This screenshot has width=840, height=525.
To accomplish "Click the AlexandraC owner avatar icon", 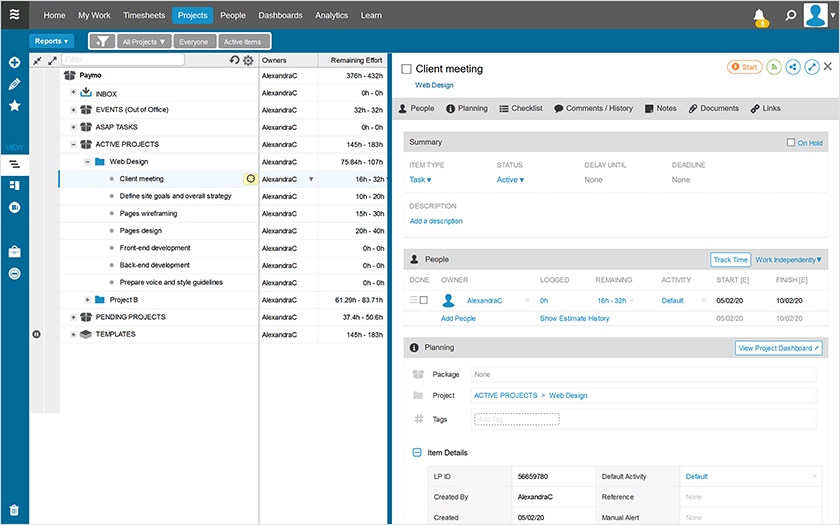I will (x=448, y=301).
